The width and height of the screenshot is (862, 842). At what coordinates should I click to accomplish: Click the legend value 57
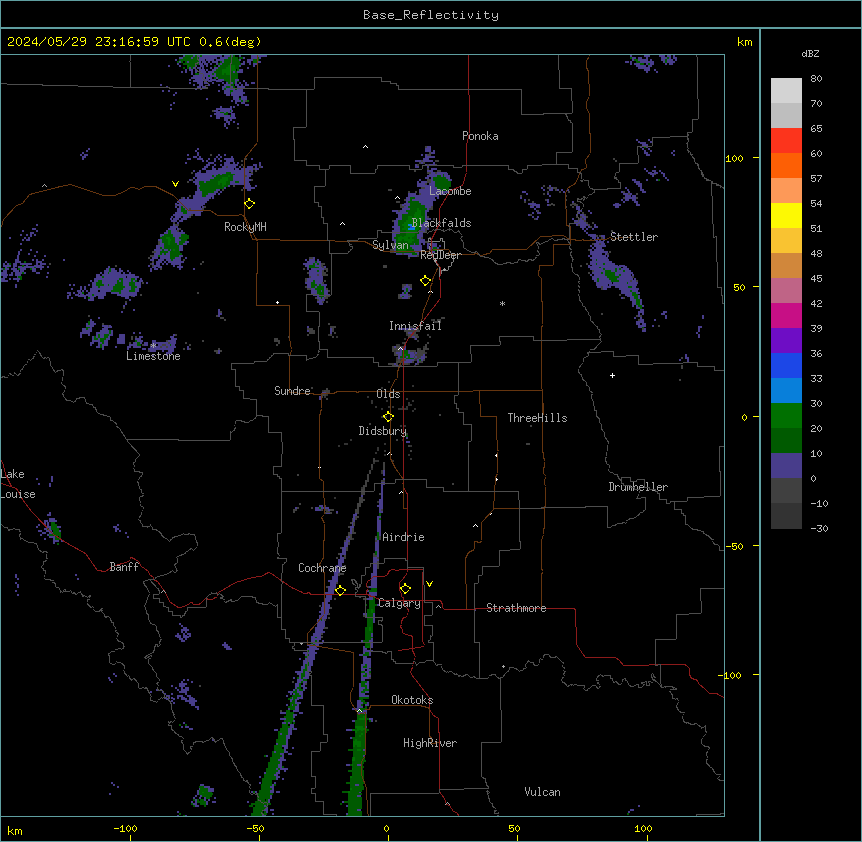tap(816, 179)
